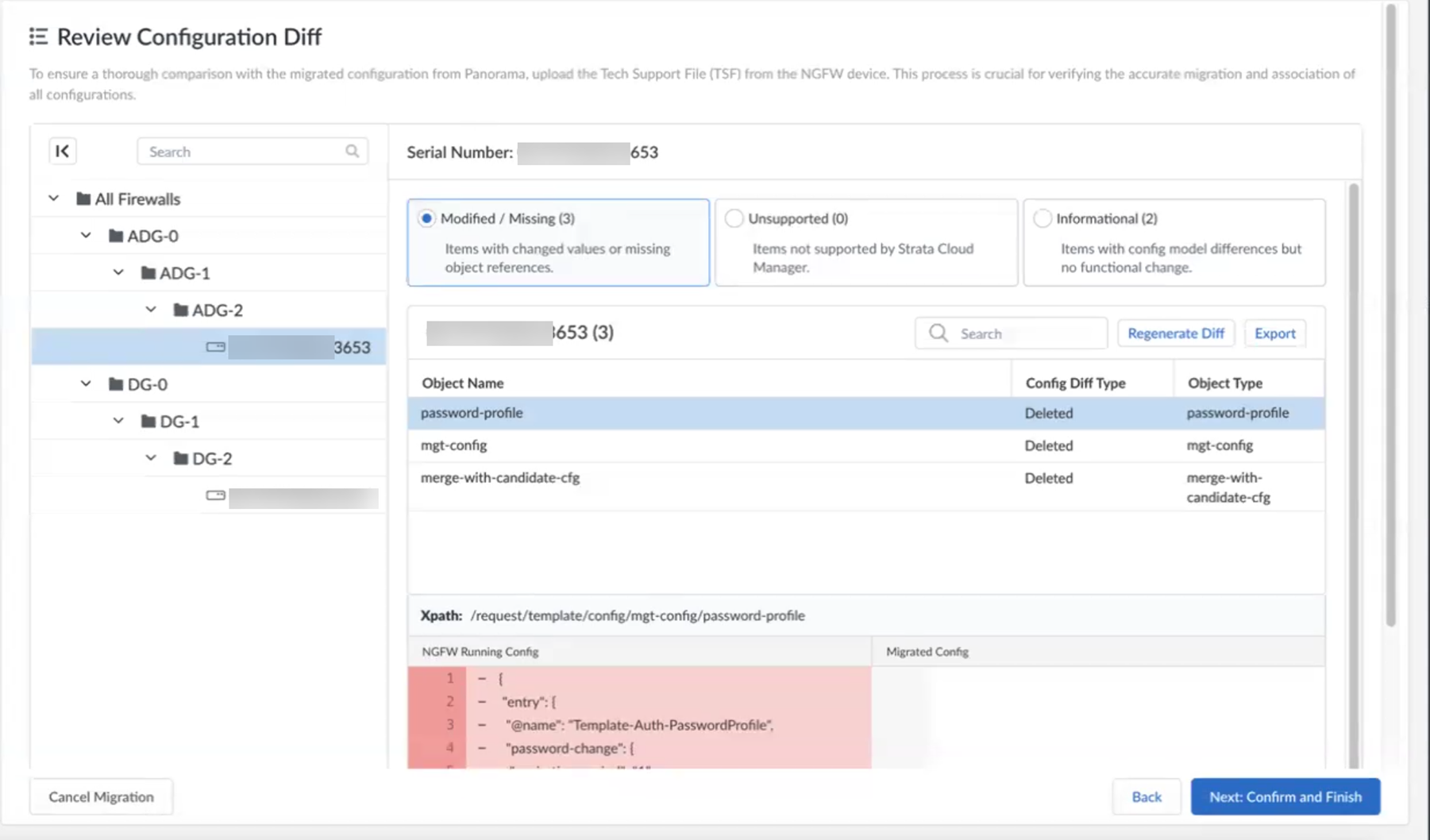Click the All Firewalls folder icon
The width and height of the screenshot is (1430, 840).
coord(83,198)
